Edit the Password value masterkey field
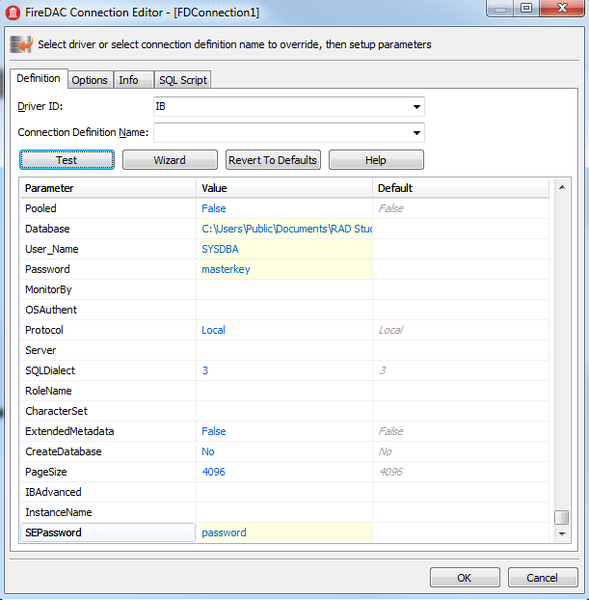The height and width of the screenshot is (600, 589). point(284,269)
